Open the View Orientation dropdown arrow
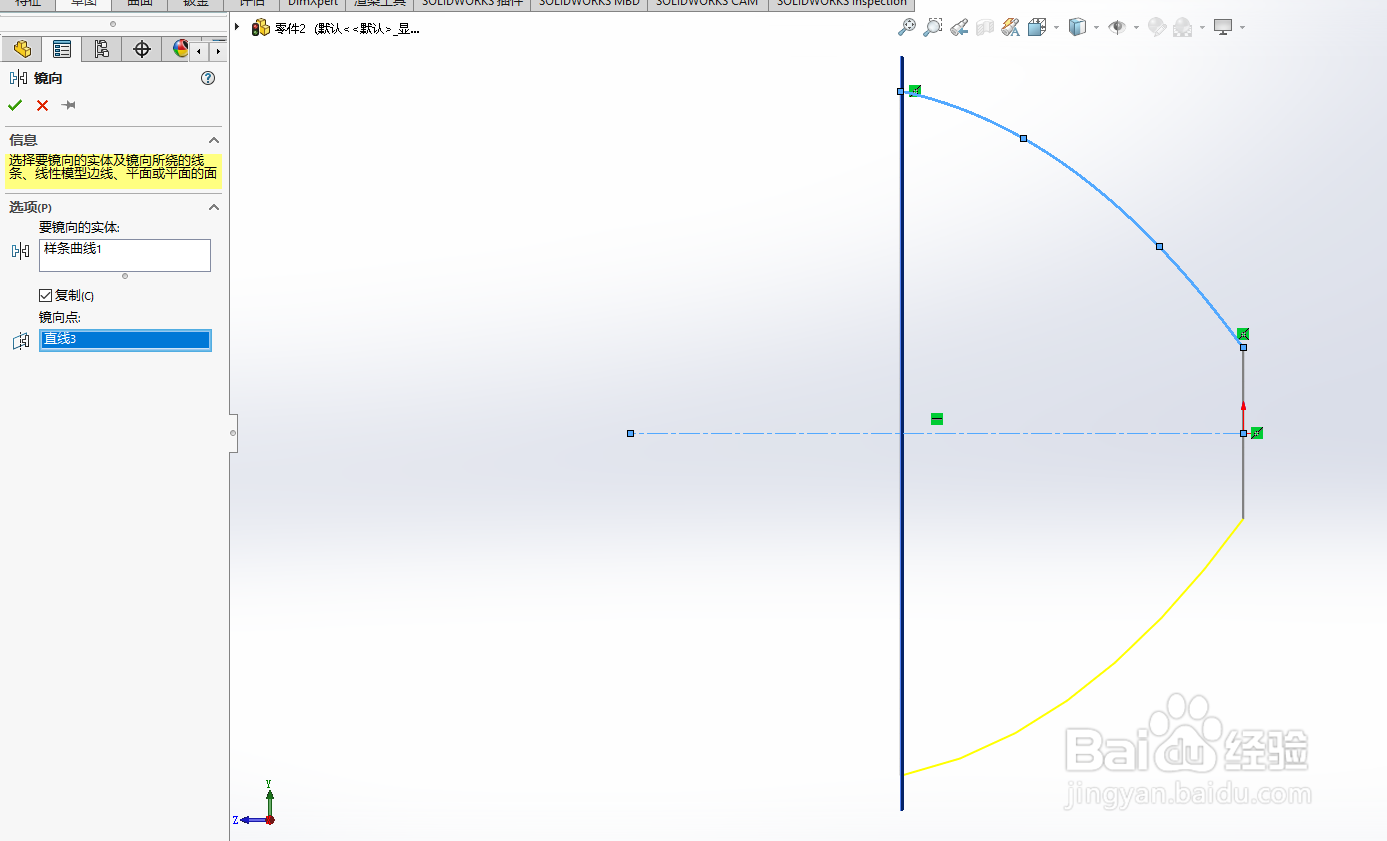The height and width of the screenshot is (841, 1387). point(1056,28)
